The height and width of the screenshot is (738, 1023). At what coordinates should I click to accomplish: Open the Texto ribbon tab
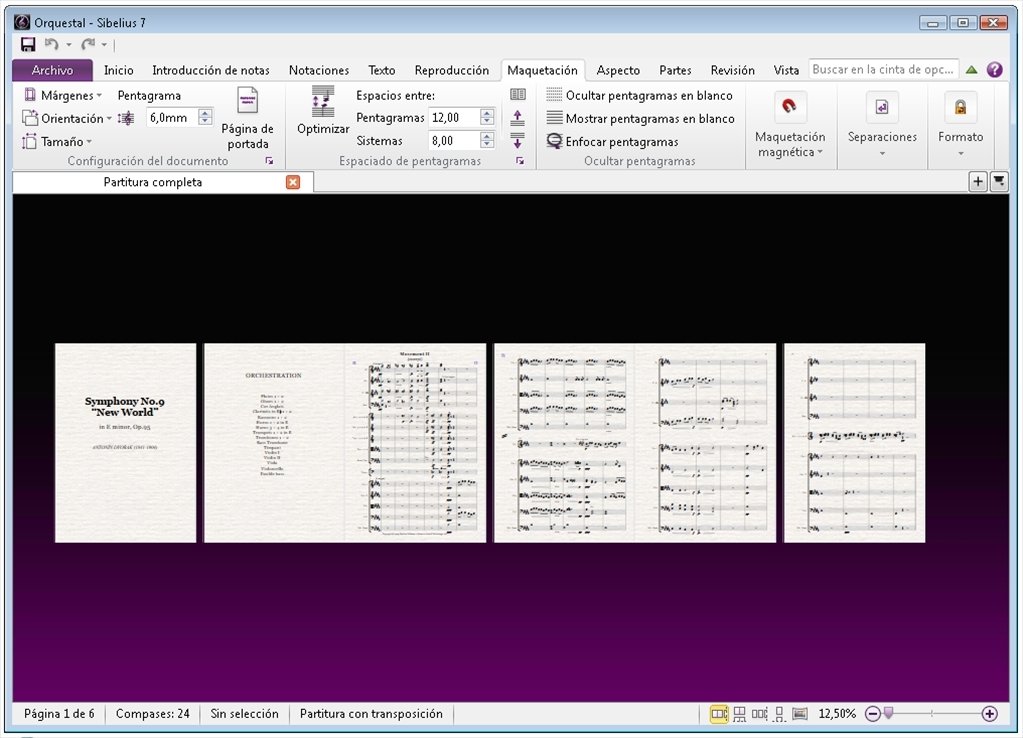(x=382, y=70)
